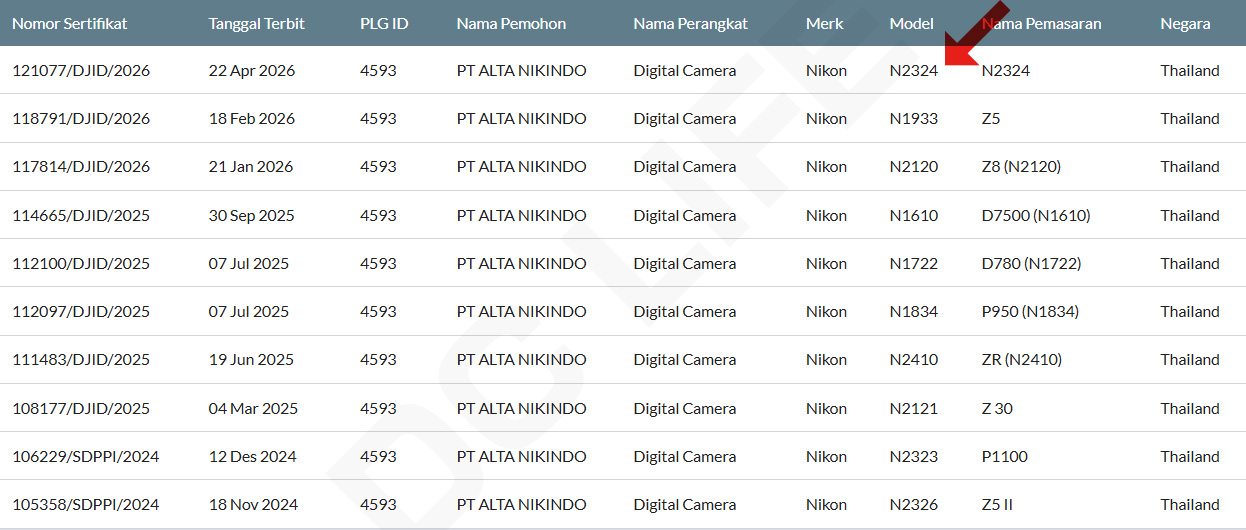Screen dimensions: 1246x530
Task: Click the Z5 II marketing name
Action: tap(997, 505)
